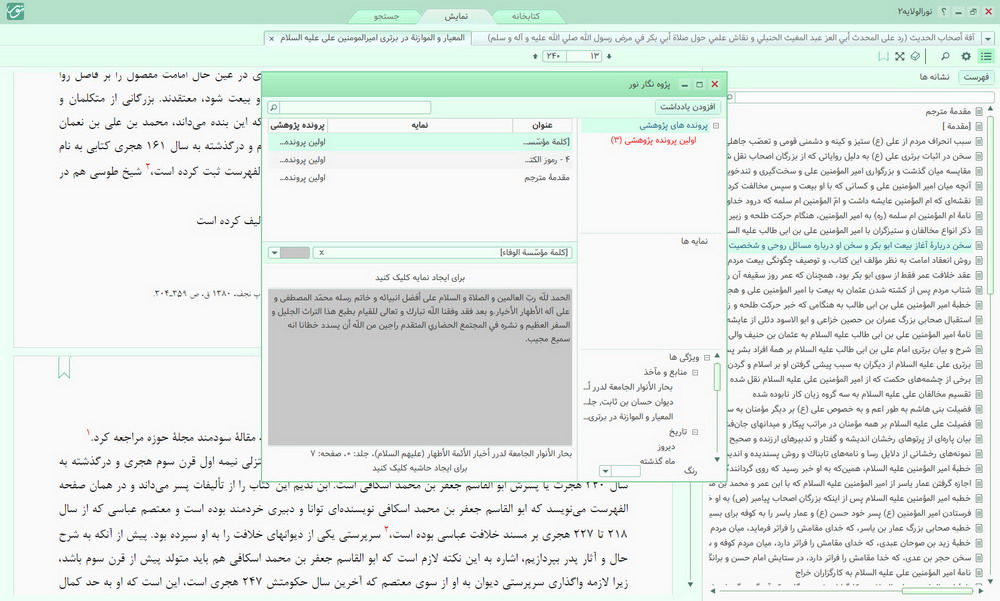Image resolution: width=1000 pixels, height=601 pixels.
Task: Sort by عنوان column header
Action: [x=542, y=125]
